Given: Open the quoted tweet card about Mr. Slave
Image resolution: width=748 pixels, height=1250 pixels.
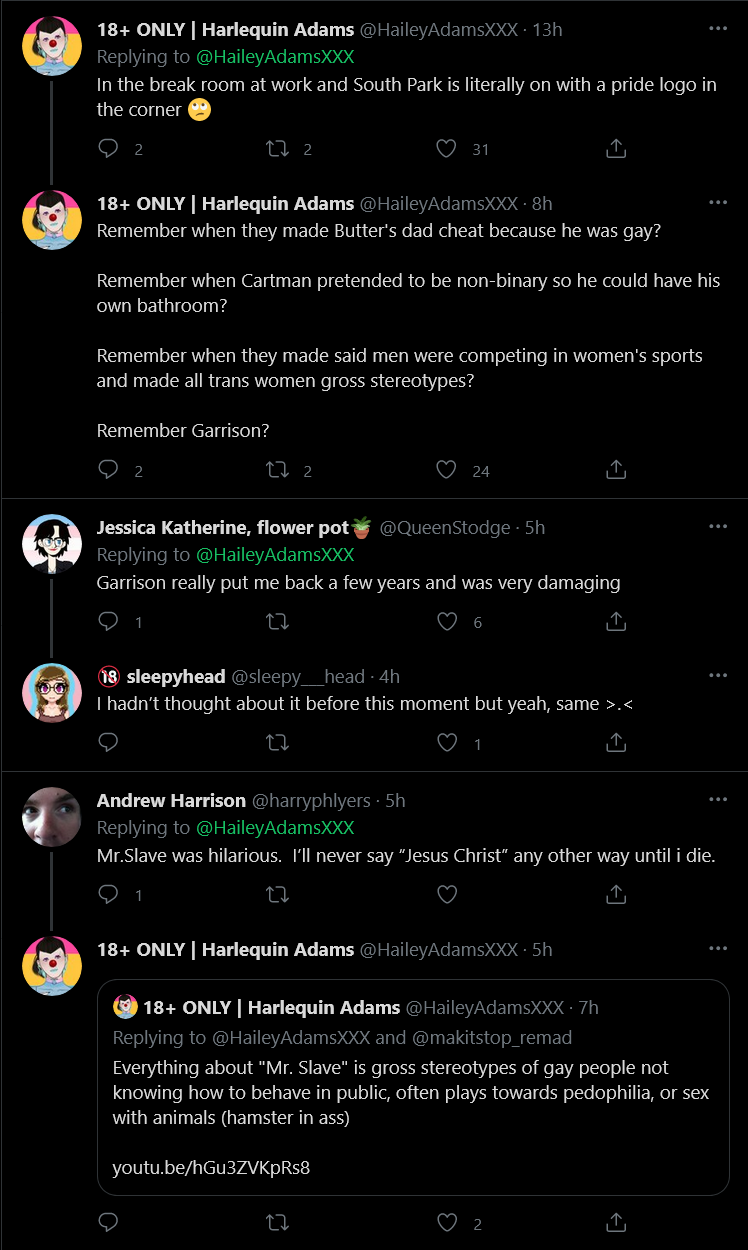Looking at the screenshot, I should coord(413,1087).
